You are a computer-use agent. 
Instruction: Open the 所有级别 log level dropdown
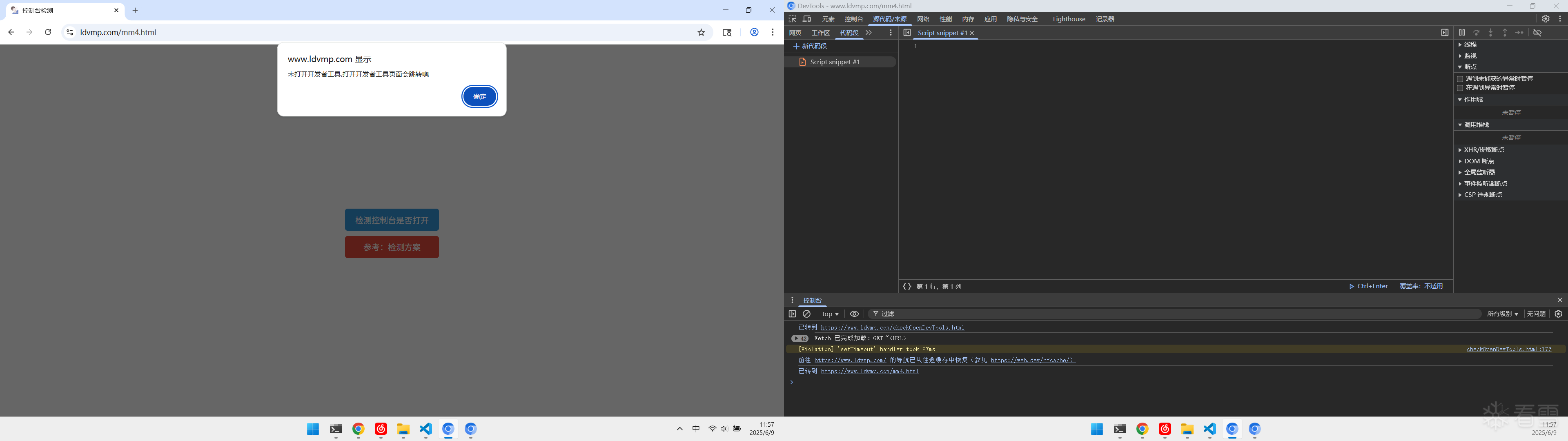(1502, 314)
